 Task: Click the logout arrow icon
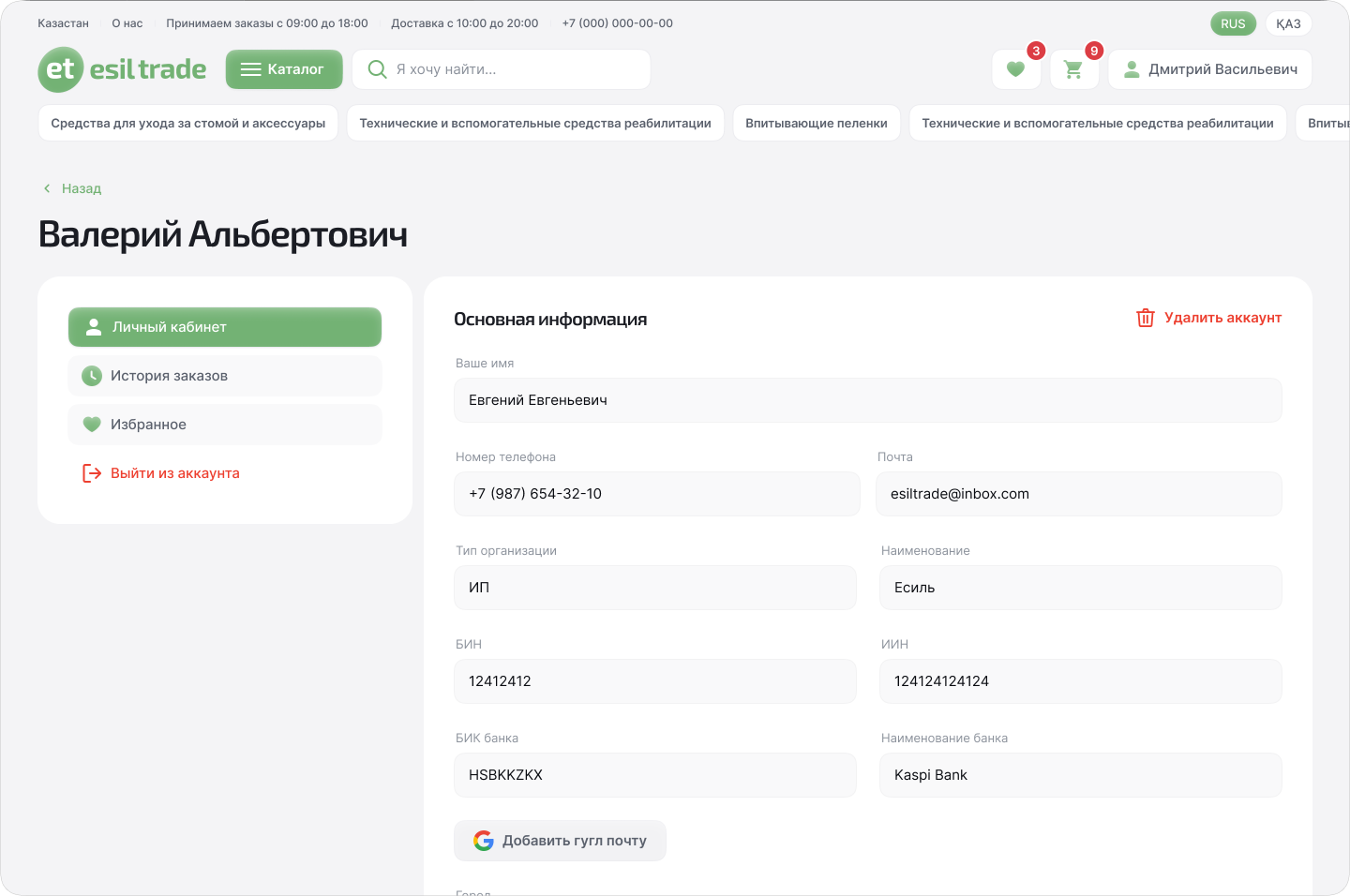coord(92,473)
